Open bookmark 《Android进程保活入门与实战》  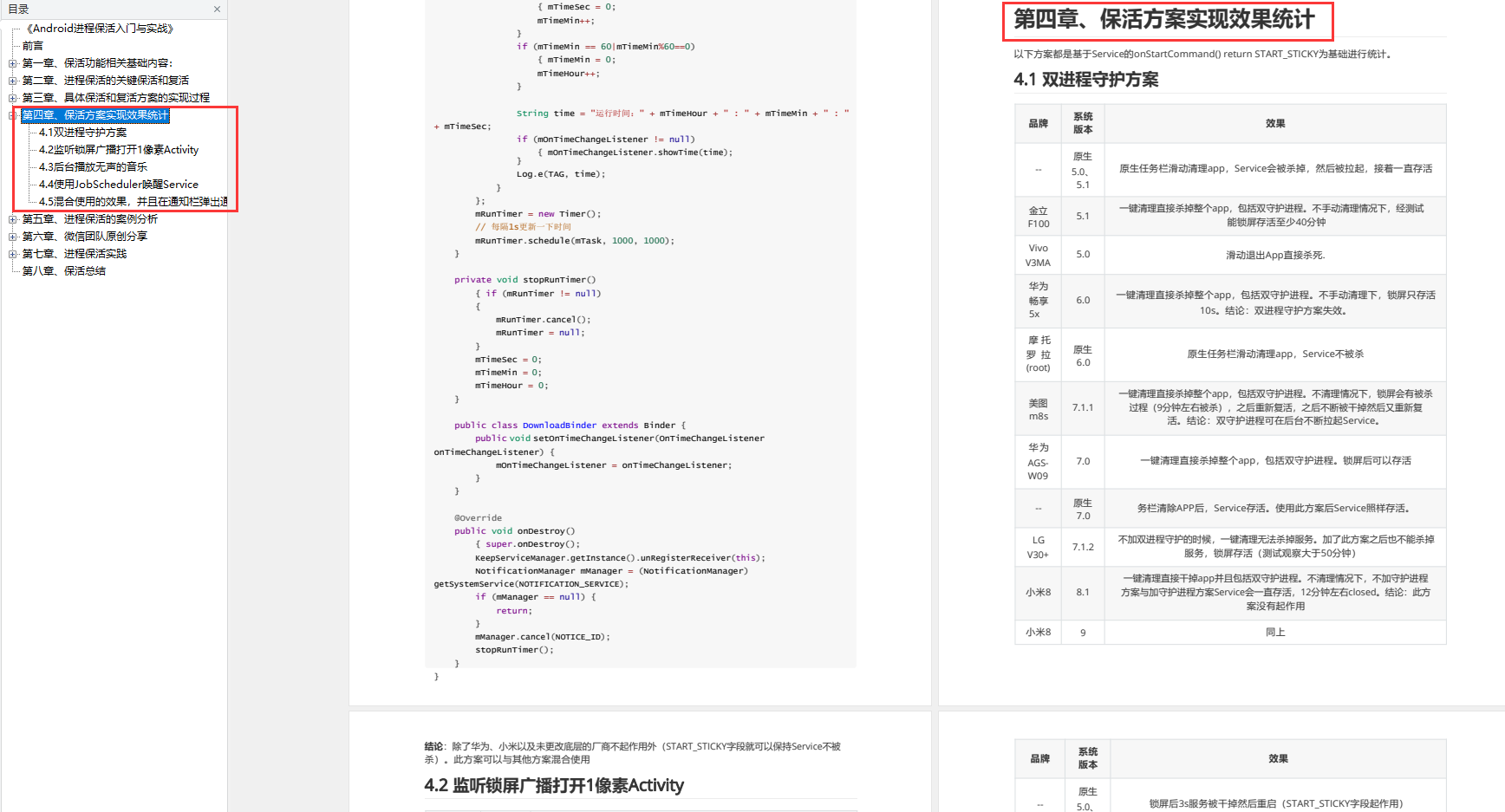pyautogui.click(x=99, y=29)
